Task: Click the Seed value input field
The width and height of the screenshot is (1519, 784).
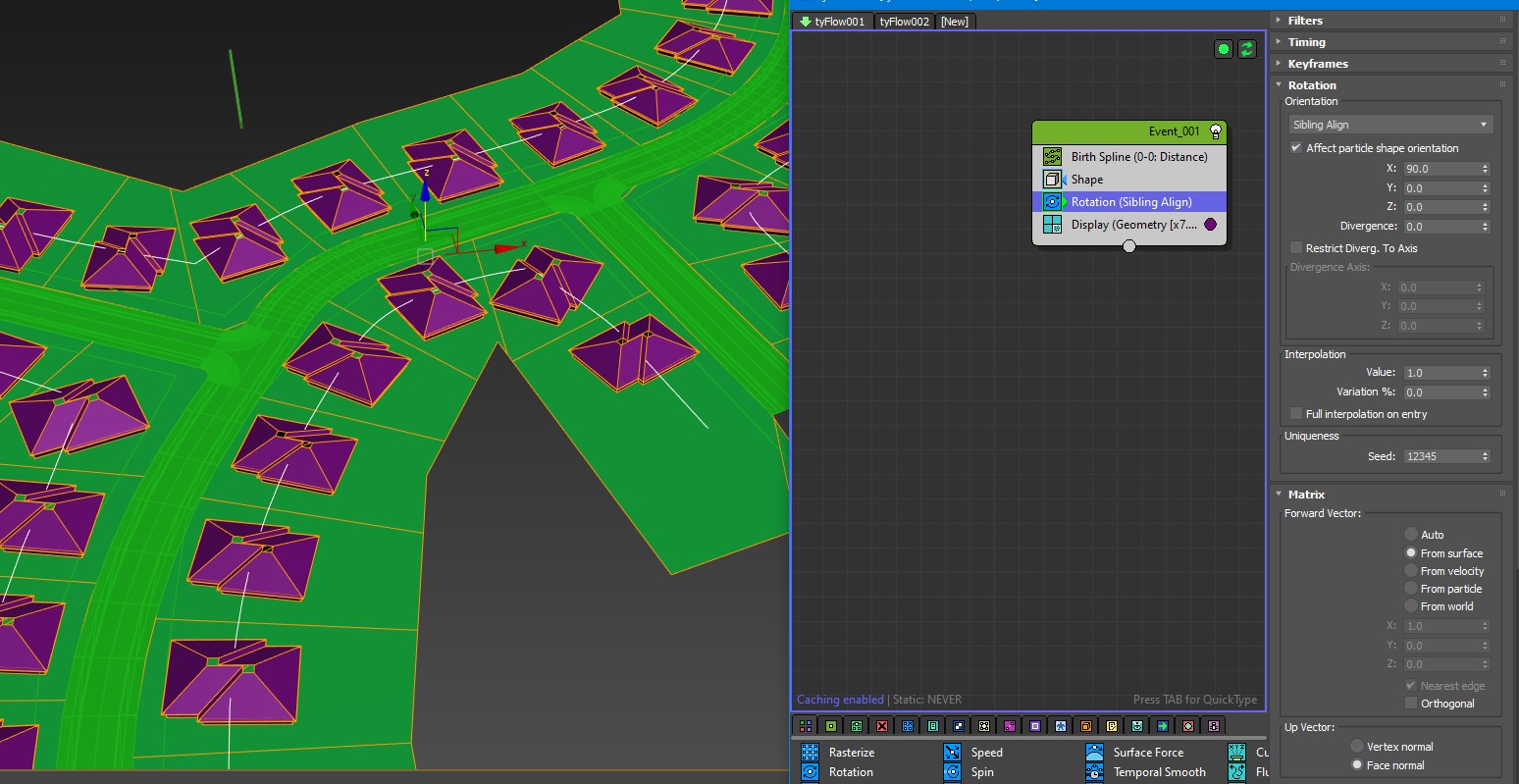Action: pyautogui.click(x=1440, y=456)
